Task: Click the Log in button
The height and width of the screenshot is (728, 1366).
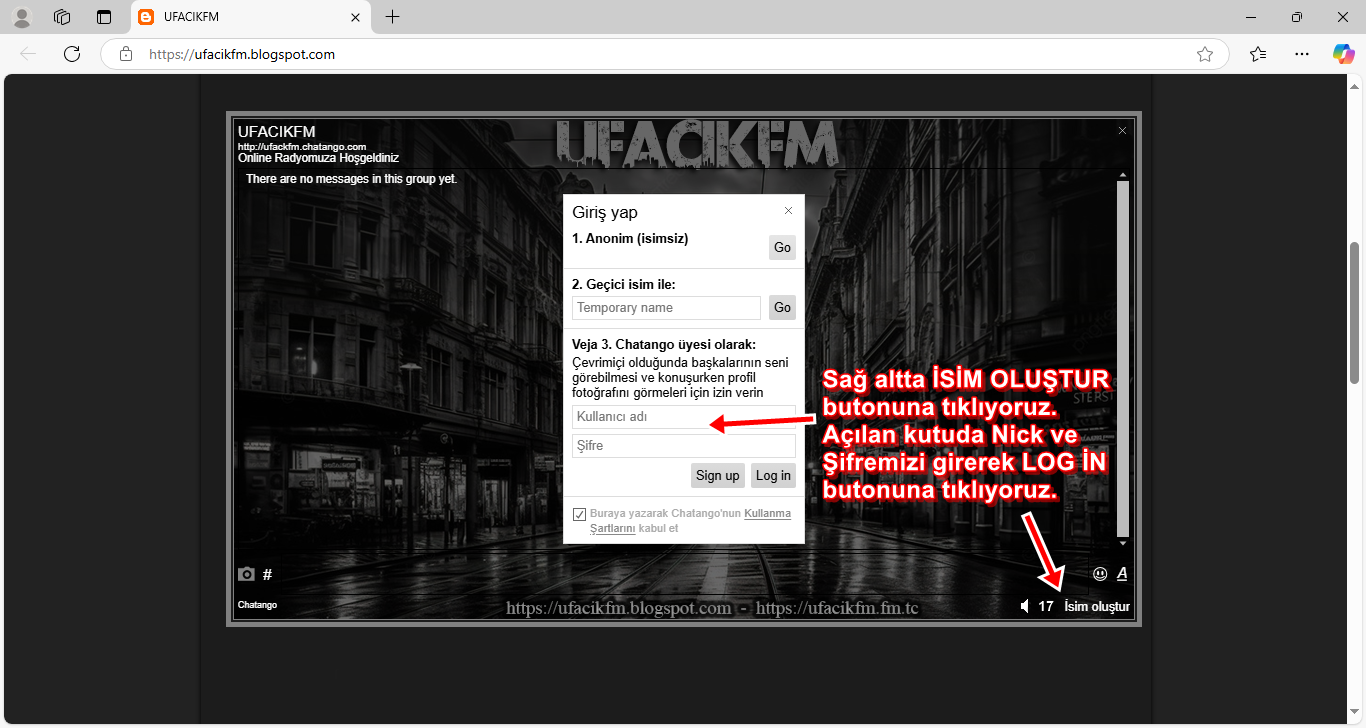Action: point(773,475)
